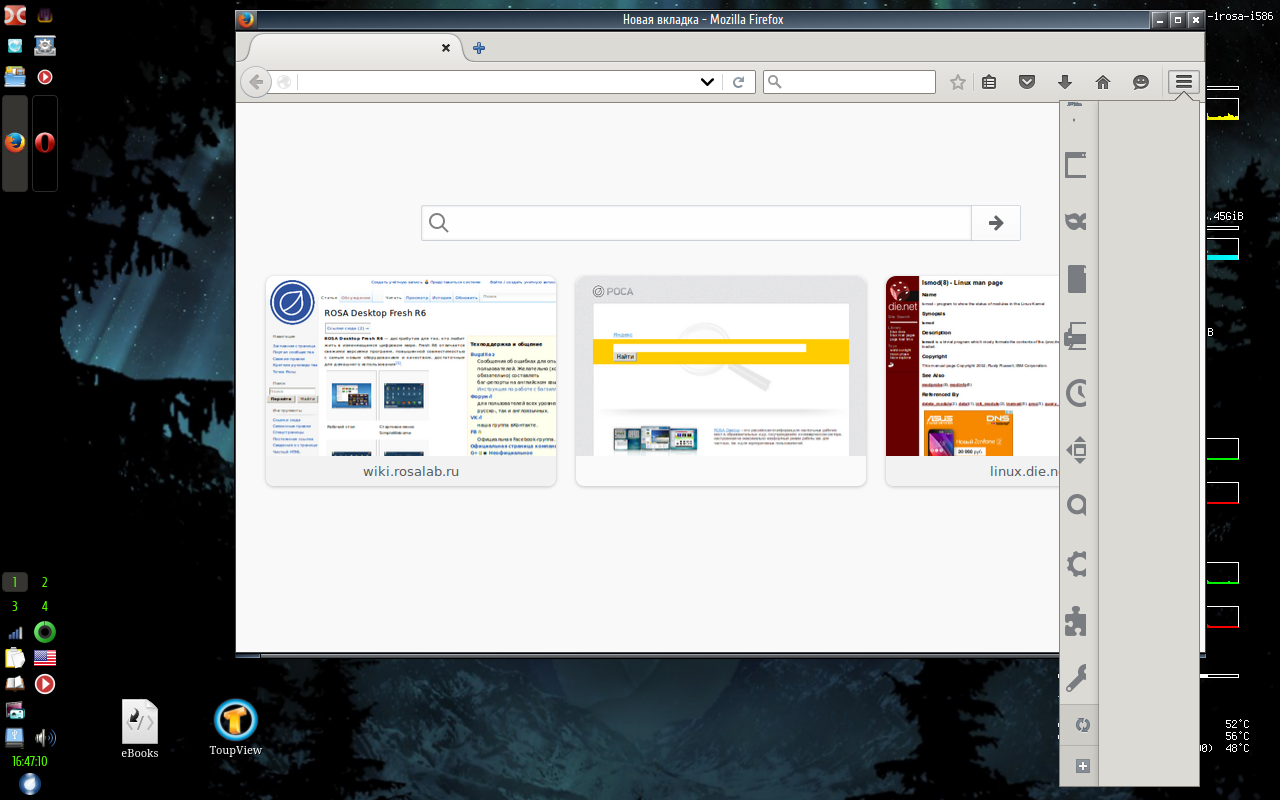The image size is (1280, 800).
Task: Open private window mask icon in panel
Action: [1077, 222]
